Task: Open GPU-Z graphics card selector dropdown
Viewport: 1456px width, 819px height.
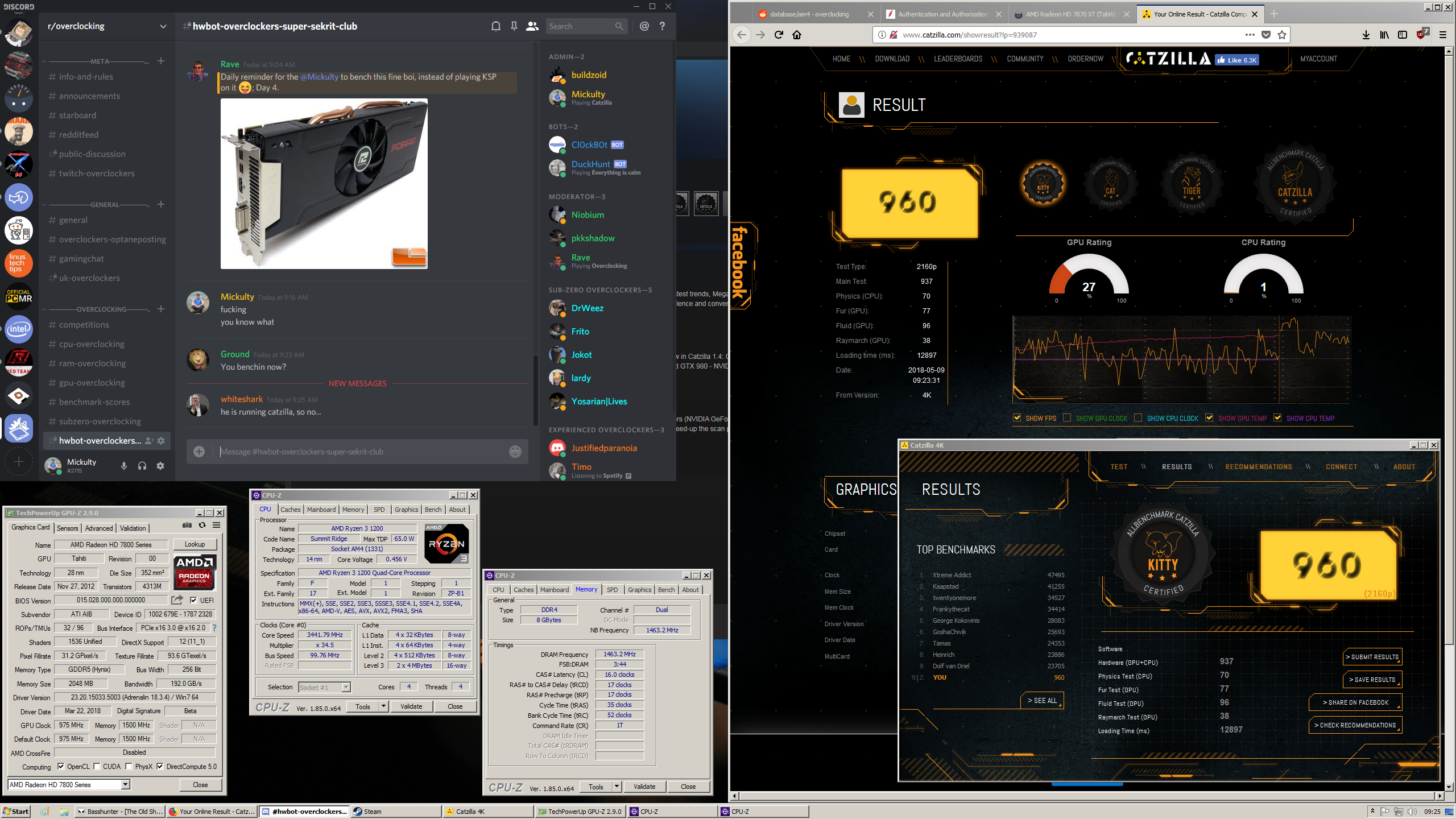Action: [x=126, y=785]
